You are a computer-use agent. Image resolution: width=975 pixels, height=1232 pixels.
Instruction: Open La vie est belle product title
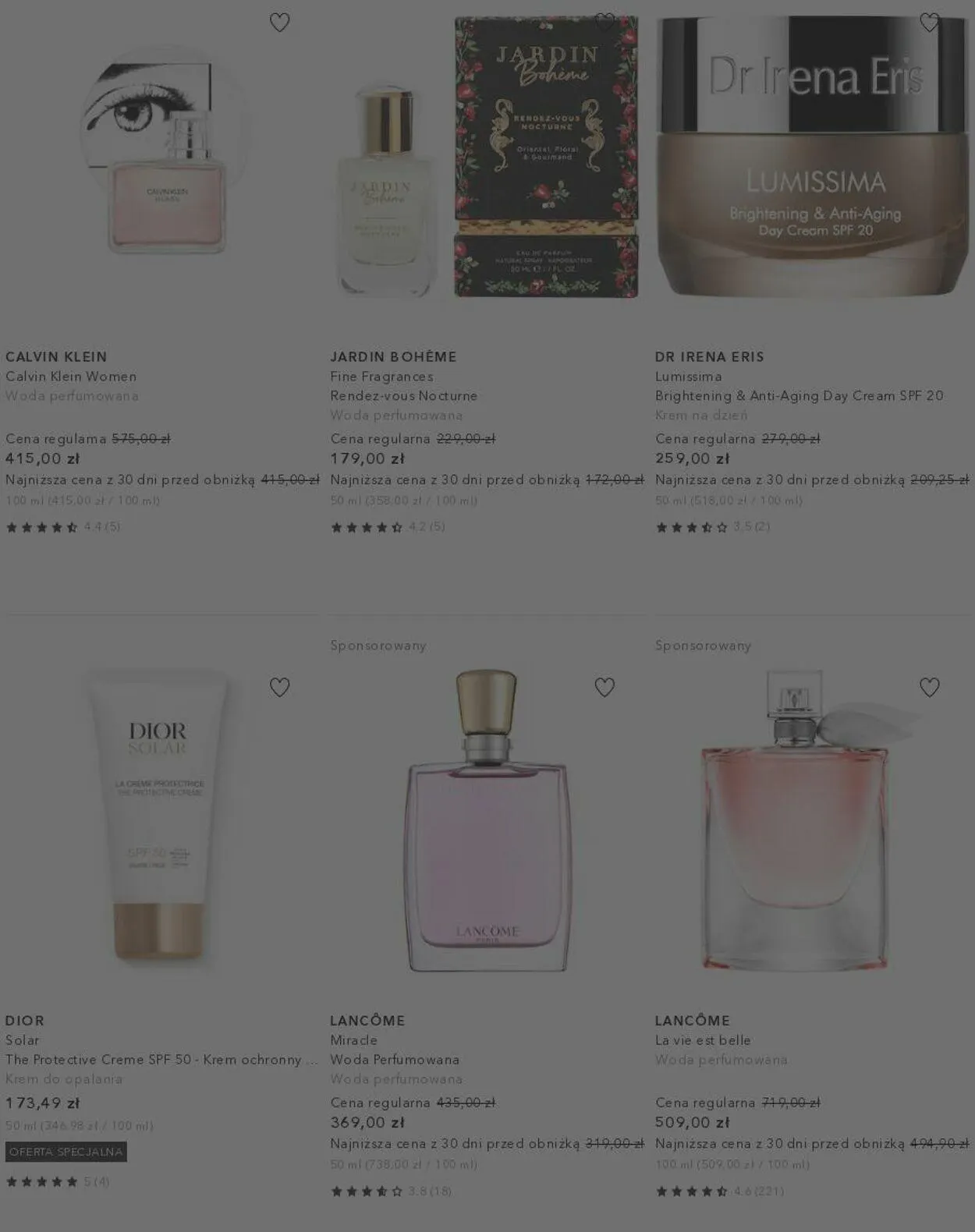coord(703,1040)
